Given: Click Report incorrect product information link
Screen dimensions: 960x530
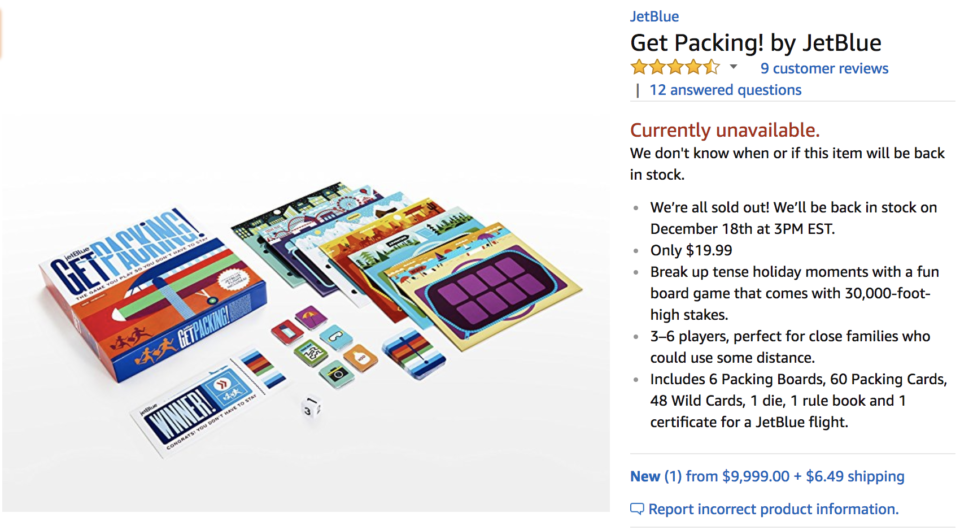Looking at the screenshot, I should (x=773, y=509).
